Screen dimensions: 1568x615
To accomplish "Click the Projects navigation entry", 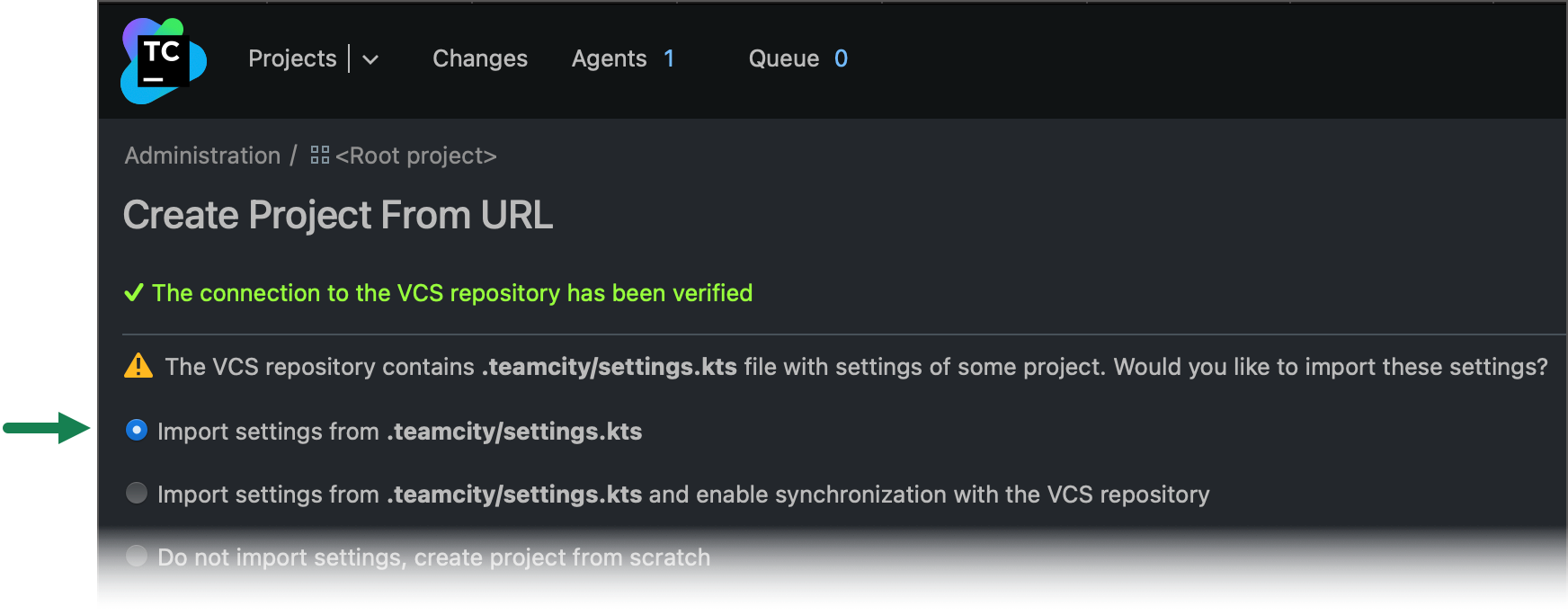I will (291, 58).
